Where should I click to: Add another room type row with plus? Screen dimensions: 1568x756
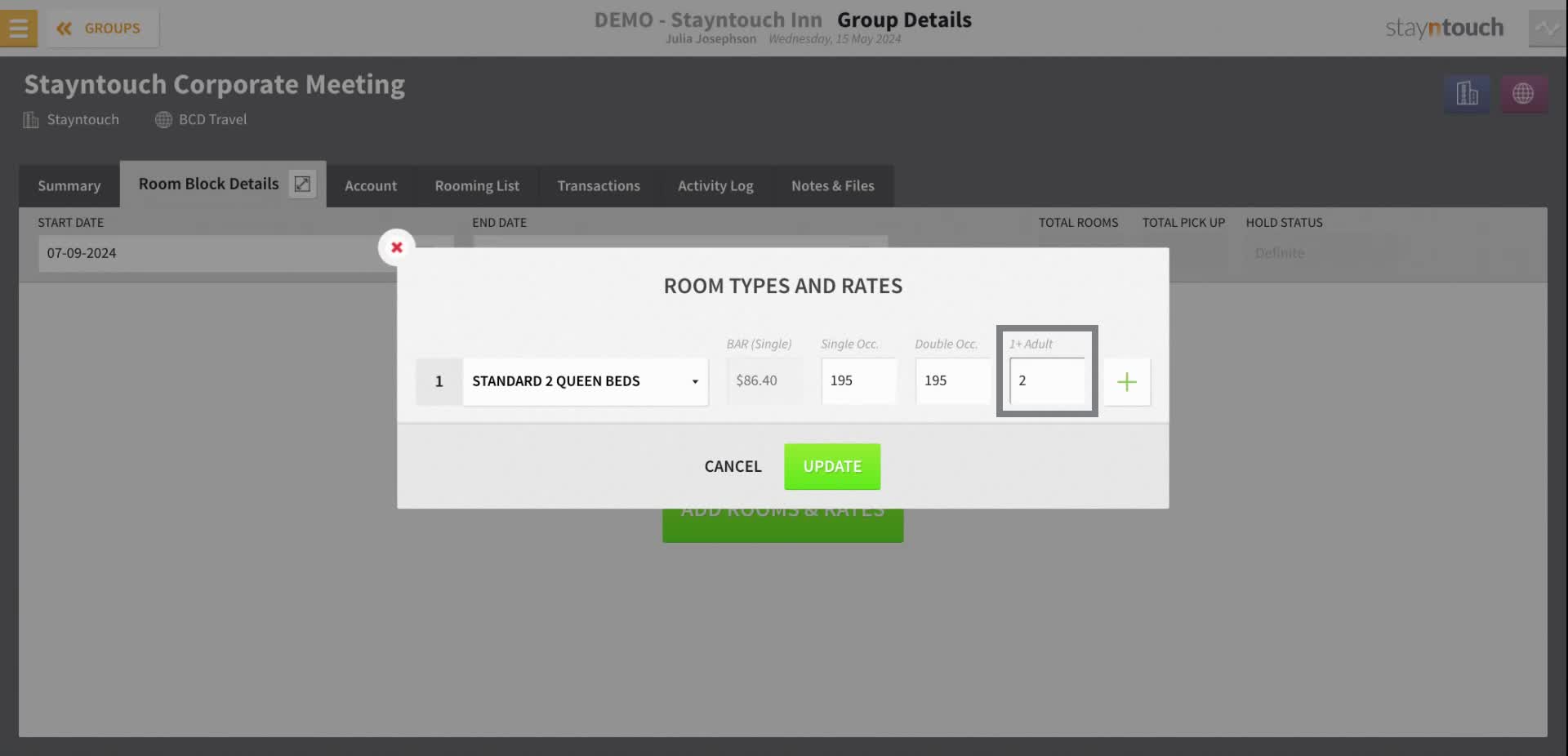coord(1127,382)
